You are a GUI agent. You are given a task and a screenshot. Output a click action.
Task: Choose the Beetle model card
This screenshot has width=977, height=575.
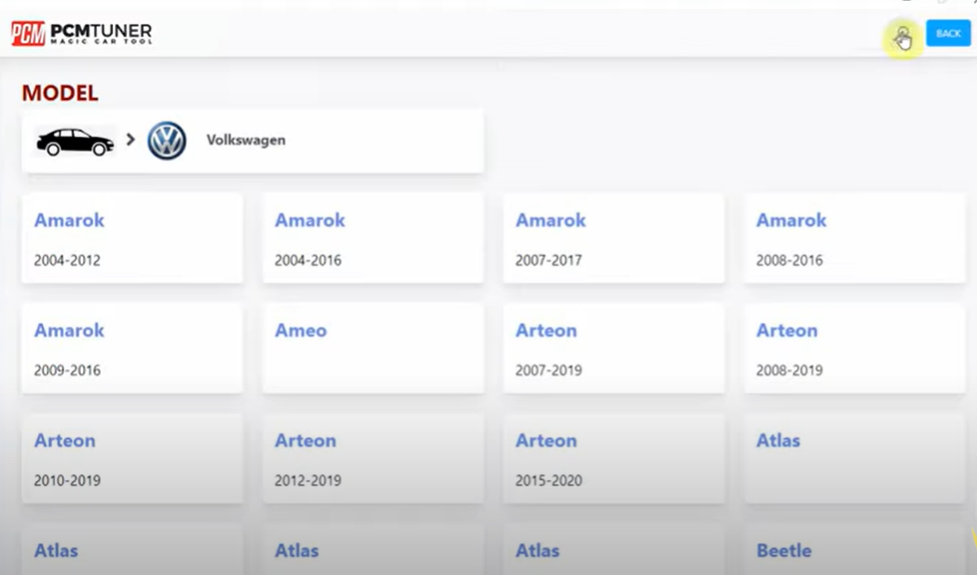tap(853, 552)
